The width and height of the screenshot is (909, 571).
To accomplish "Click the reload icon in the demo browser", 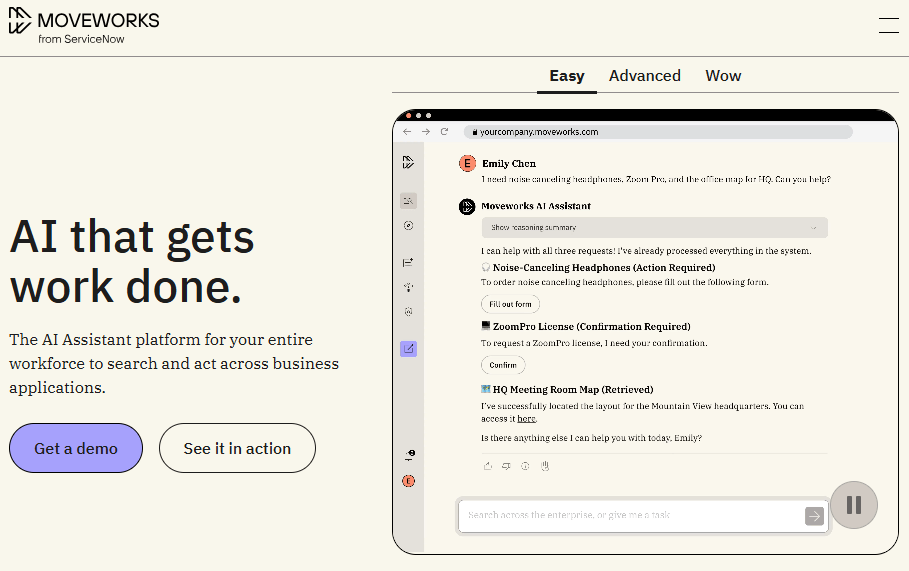I will (x=444, y=132).
